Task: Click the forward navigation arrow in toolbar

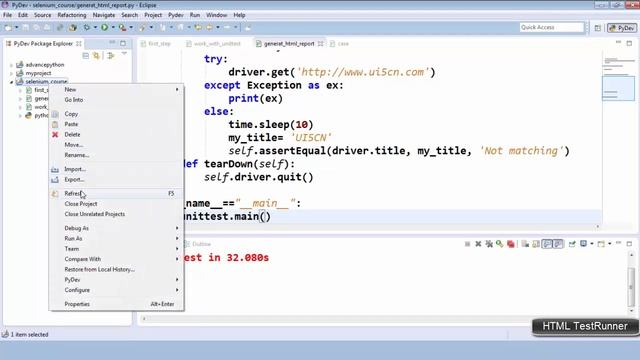Action: pos(227,27)
